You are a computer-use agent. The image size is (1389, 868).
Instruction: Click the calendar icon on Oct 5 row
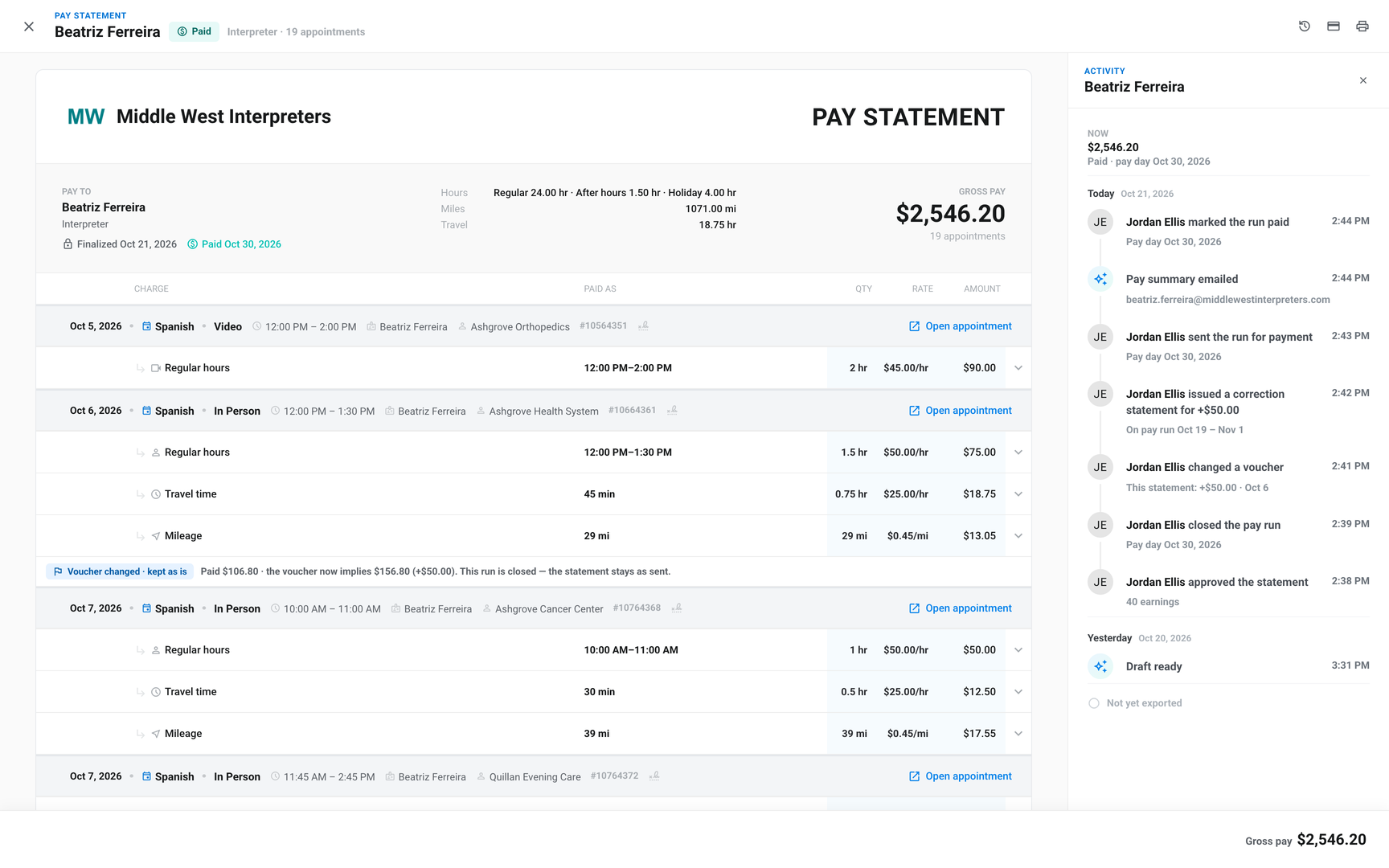tap(146, 326)
